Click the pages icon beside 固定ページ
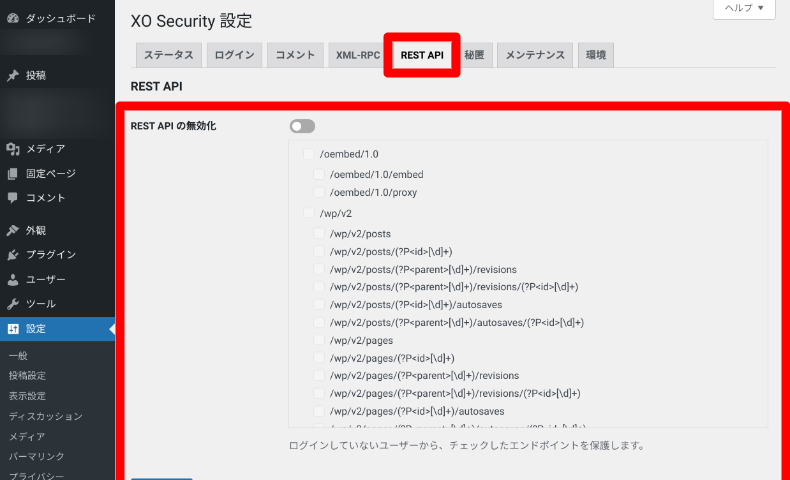This screenshot has width=790, height=480. point(13,174)
